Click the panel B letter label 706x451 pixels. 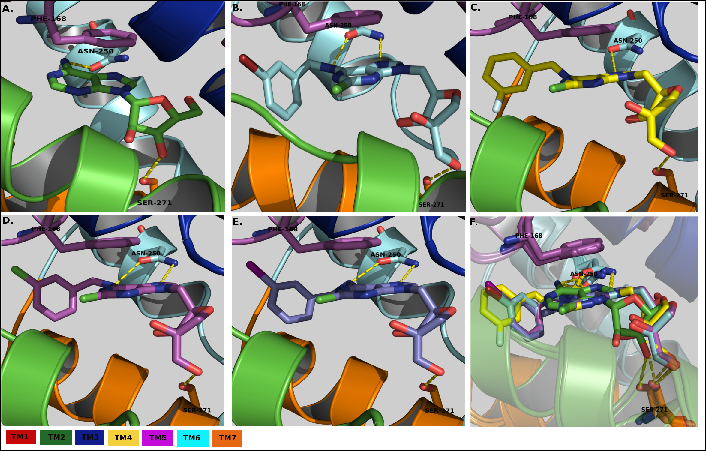point(238,8)
